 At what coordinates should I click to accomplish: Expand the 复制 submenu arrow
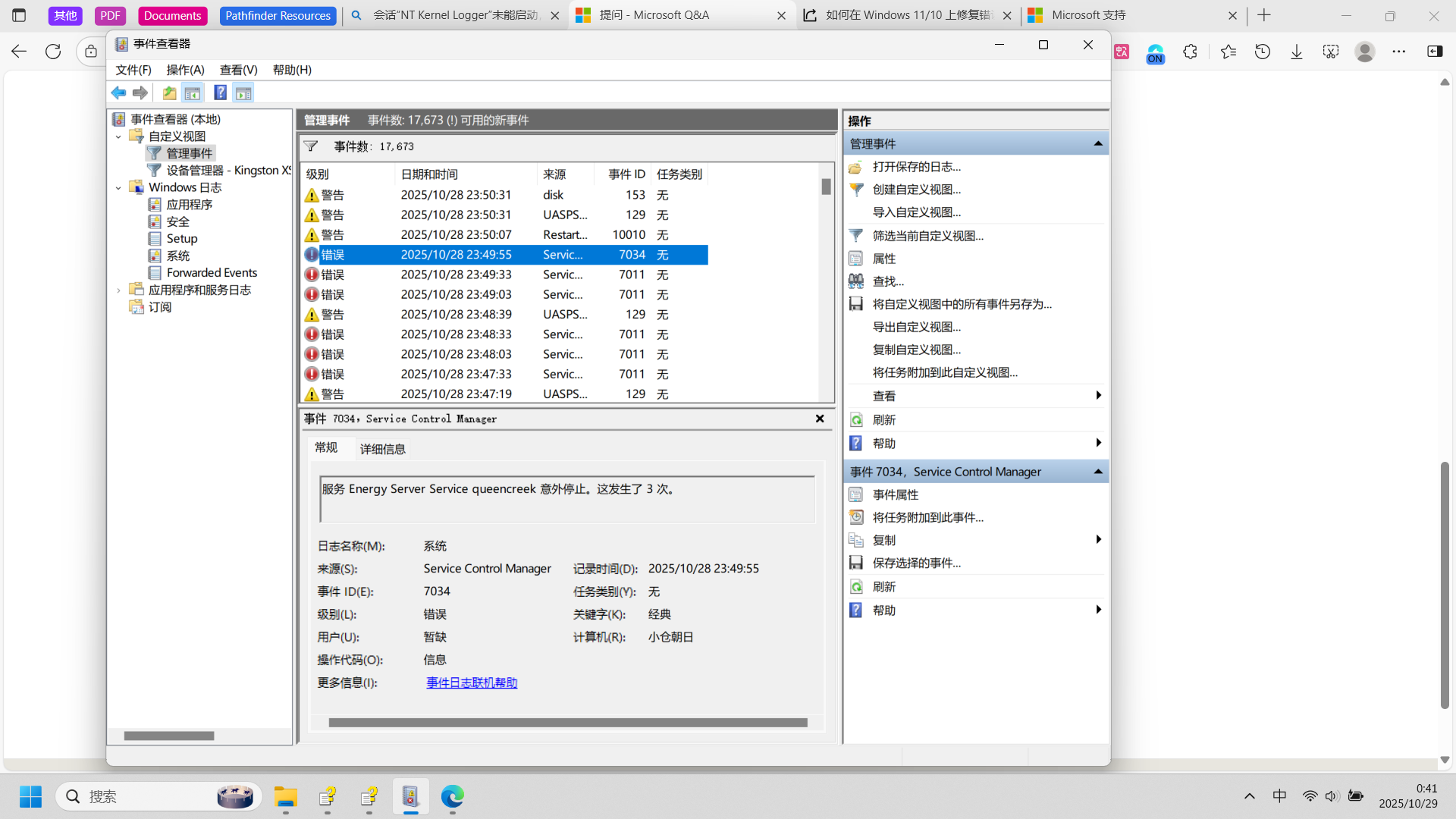click(x=1098, y=539)
